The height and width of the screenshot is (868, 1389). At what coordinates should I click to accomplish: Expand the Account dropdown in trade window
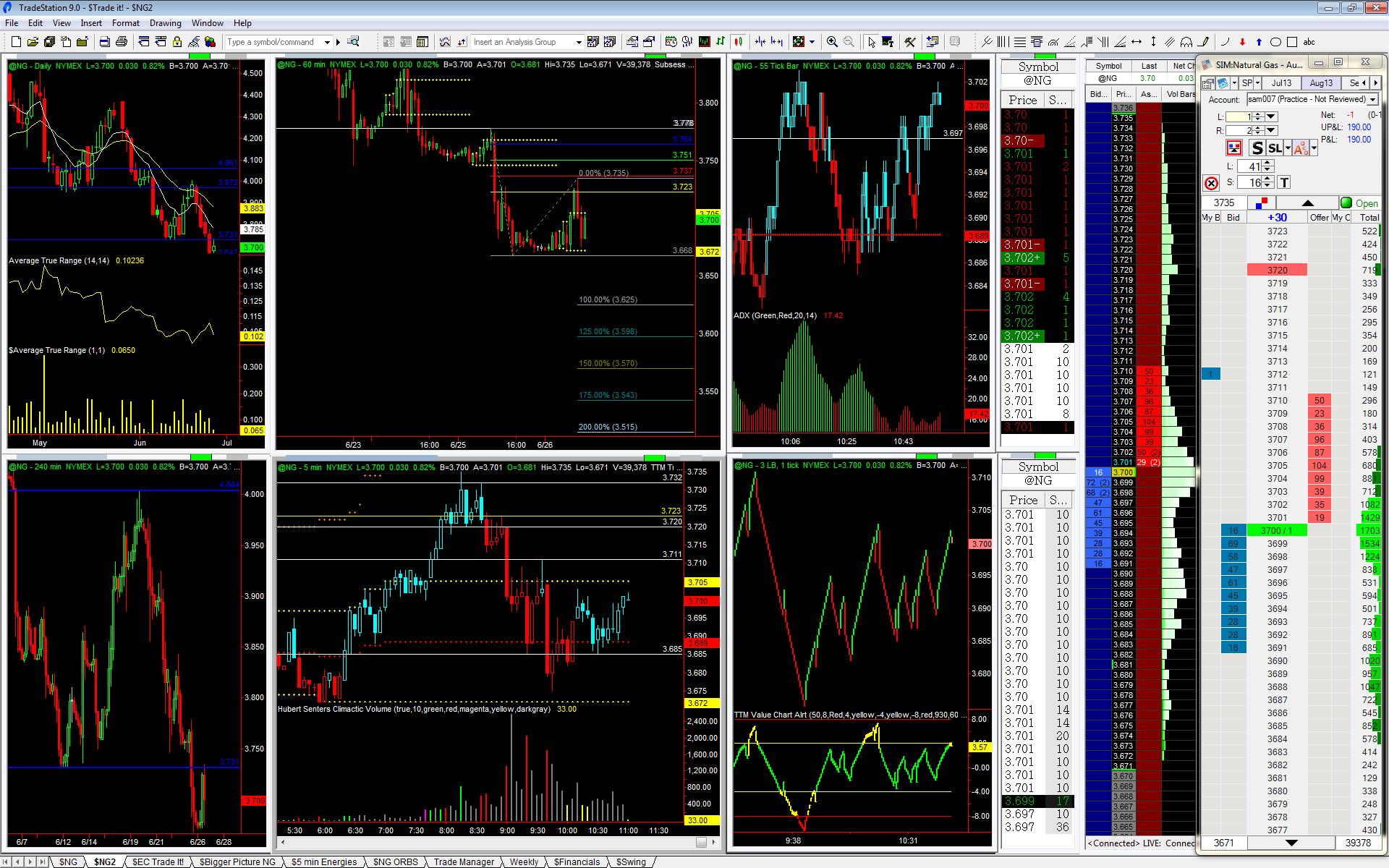click(x=1373, y=99)
